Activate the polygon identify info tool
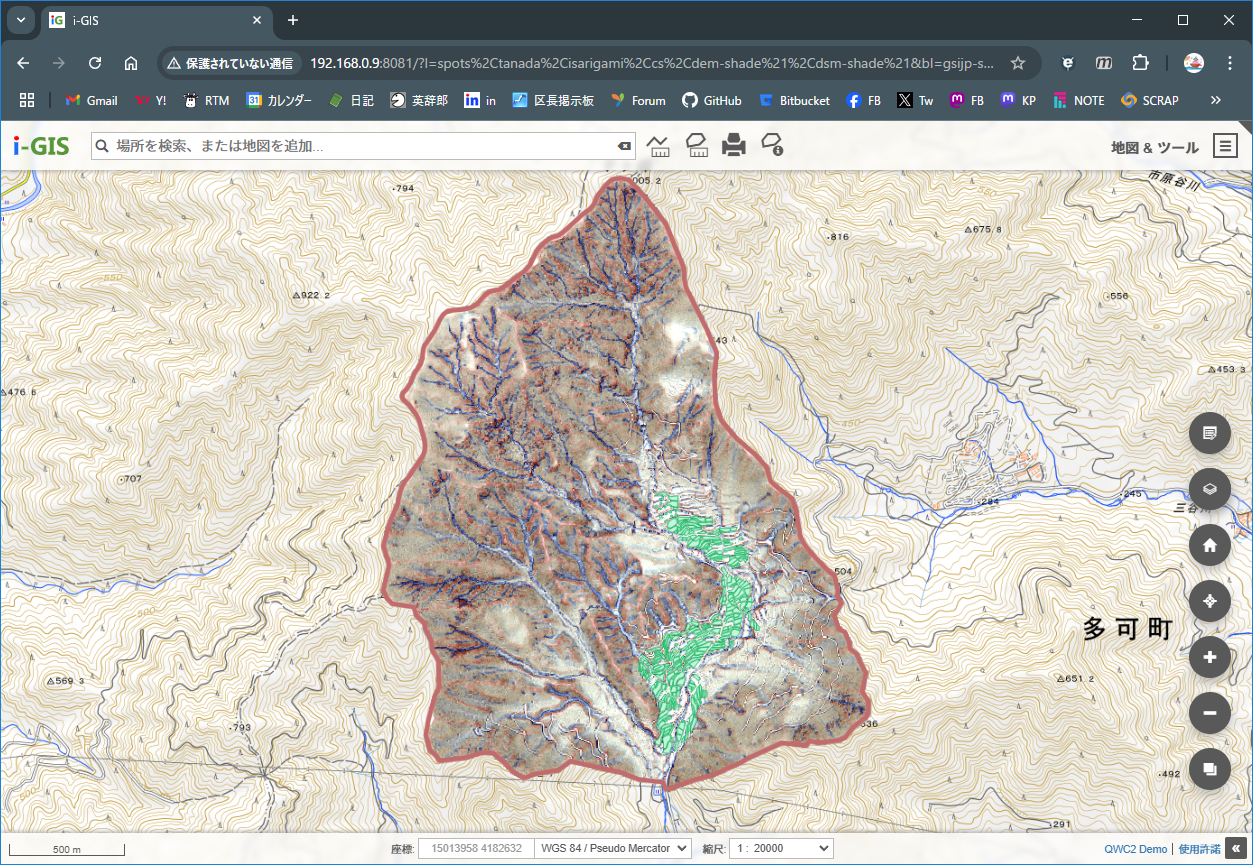This screenshot has width=1253, height=865. [772, 146]
